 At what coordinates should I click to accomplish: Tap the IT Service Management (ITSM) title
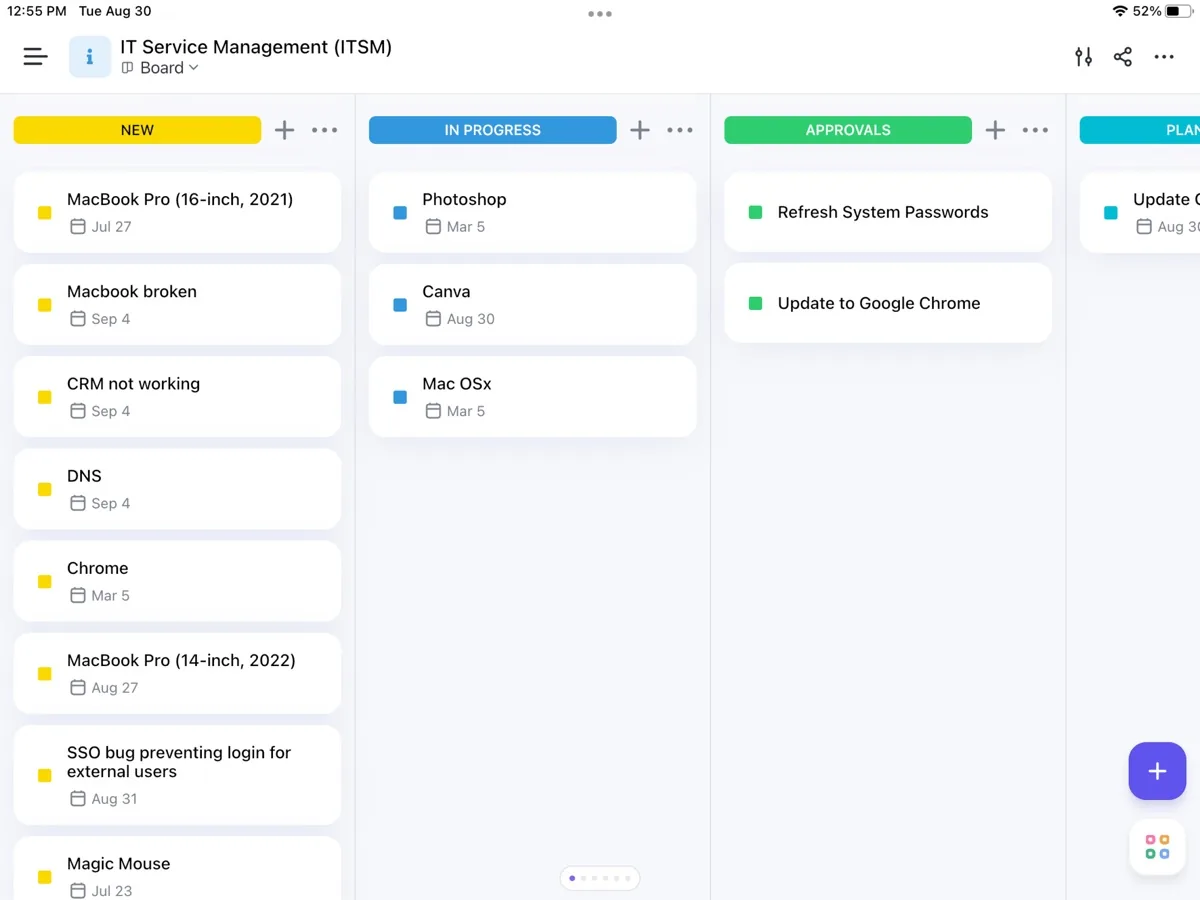pos(256,47)
